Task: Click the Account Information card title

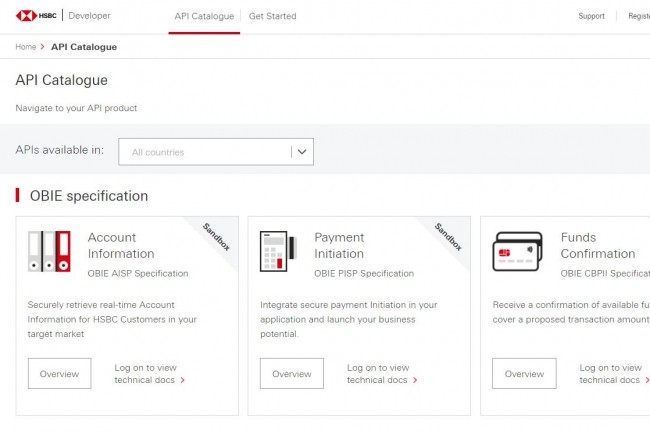Action: [x=121, y=245]
